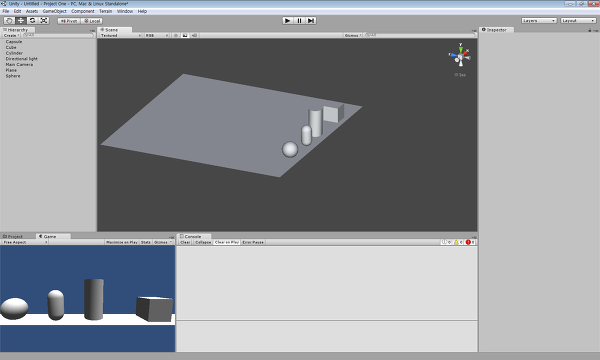Image resolution: width=600 pixels, height=360 pixels.
Task: Open the Terrain menu
Action: [x=106, y=11]
